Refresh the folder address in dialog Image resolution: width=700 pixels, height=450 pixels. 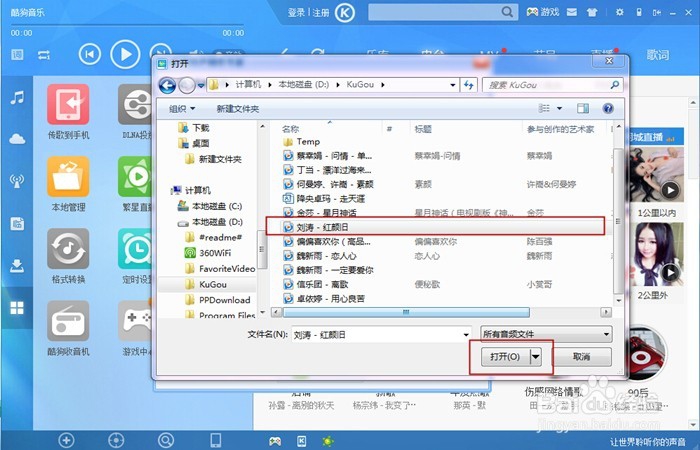469,84
